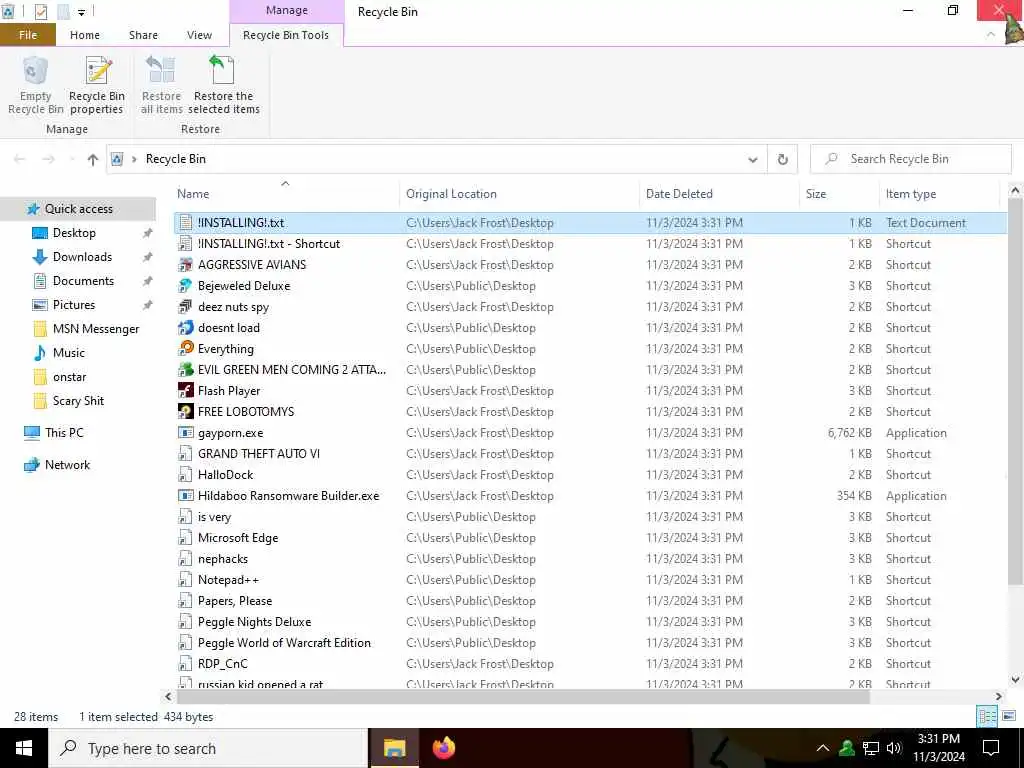Open volume control in tray
This screenshot has height=768, width=1024.
click(894, 748)
